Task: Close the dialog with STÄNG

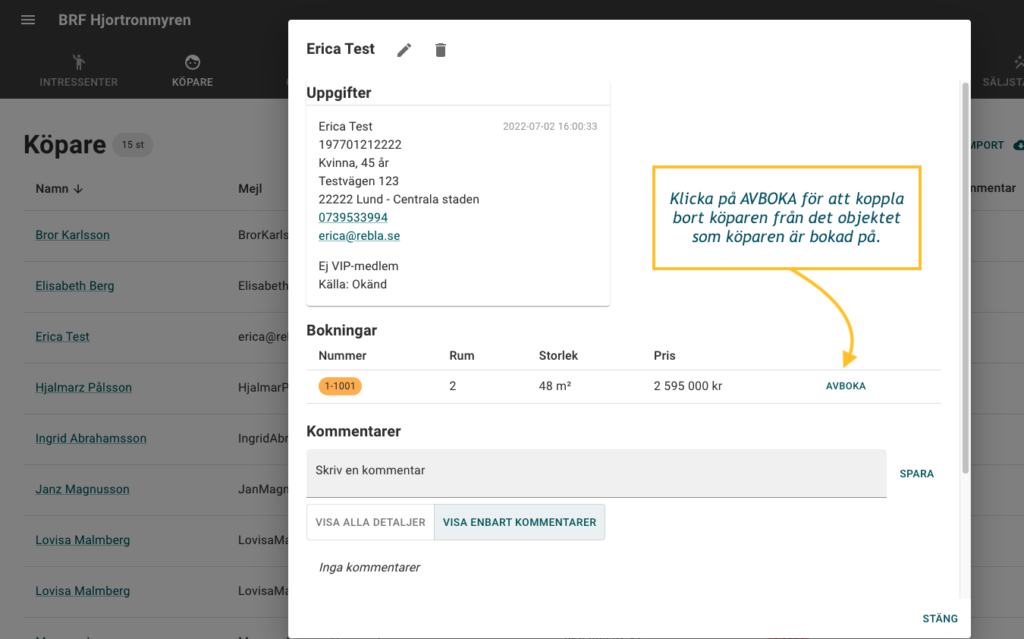Action: [939, 619]
